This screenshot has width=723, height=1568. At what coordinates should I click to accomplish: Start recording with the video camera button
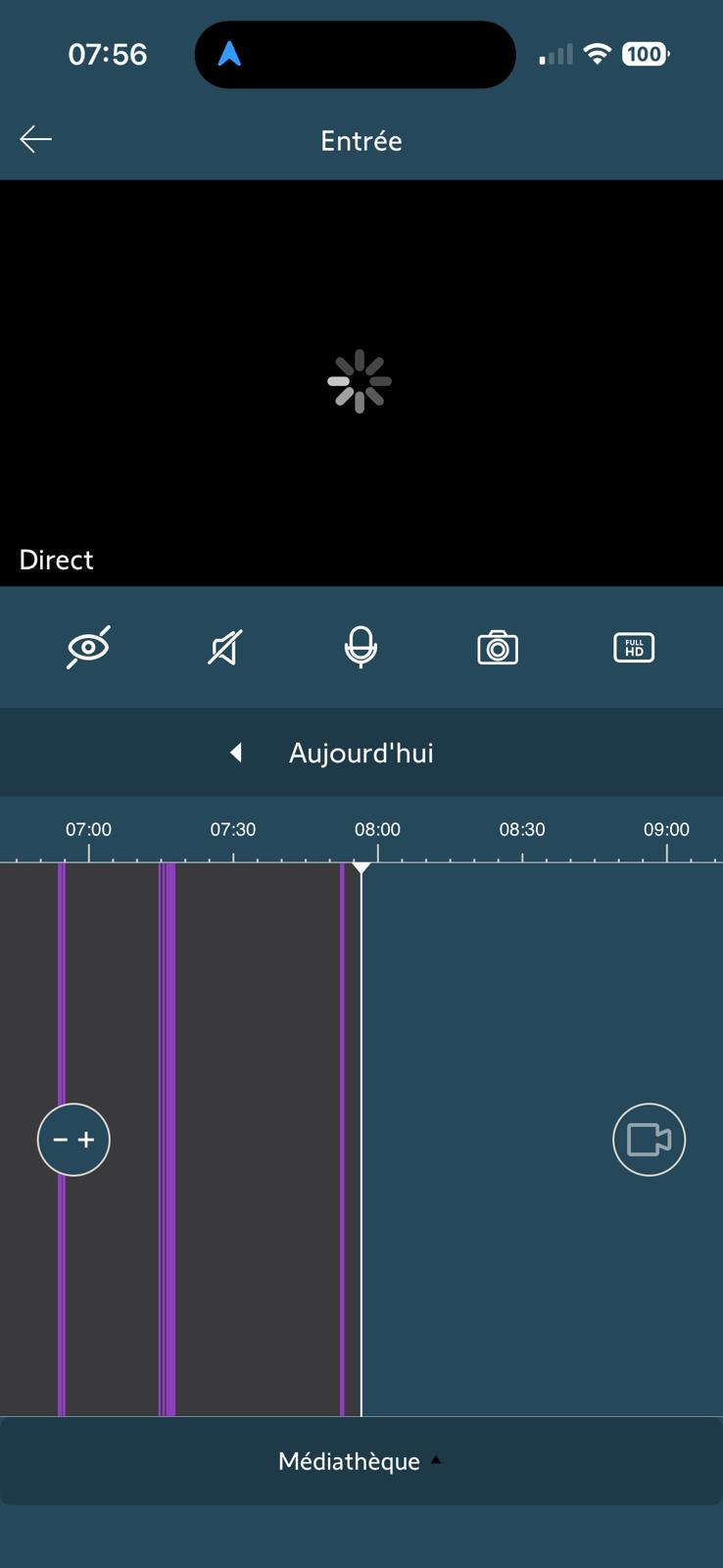[649, 1140]
